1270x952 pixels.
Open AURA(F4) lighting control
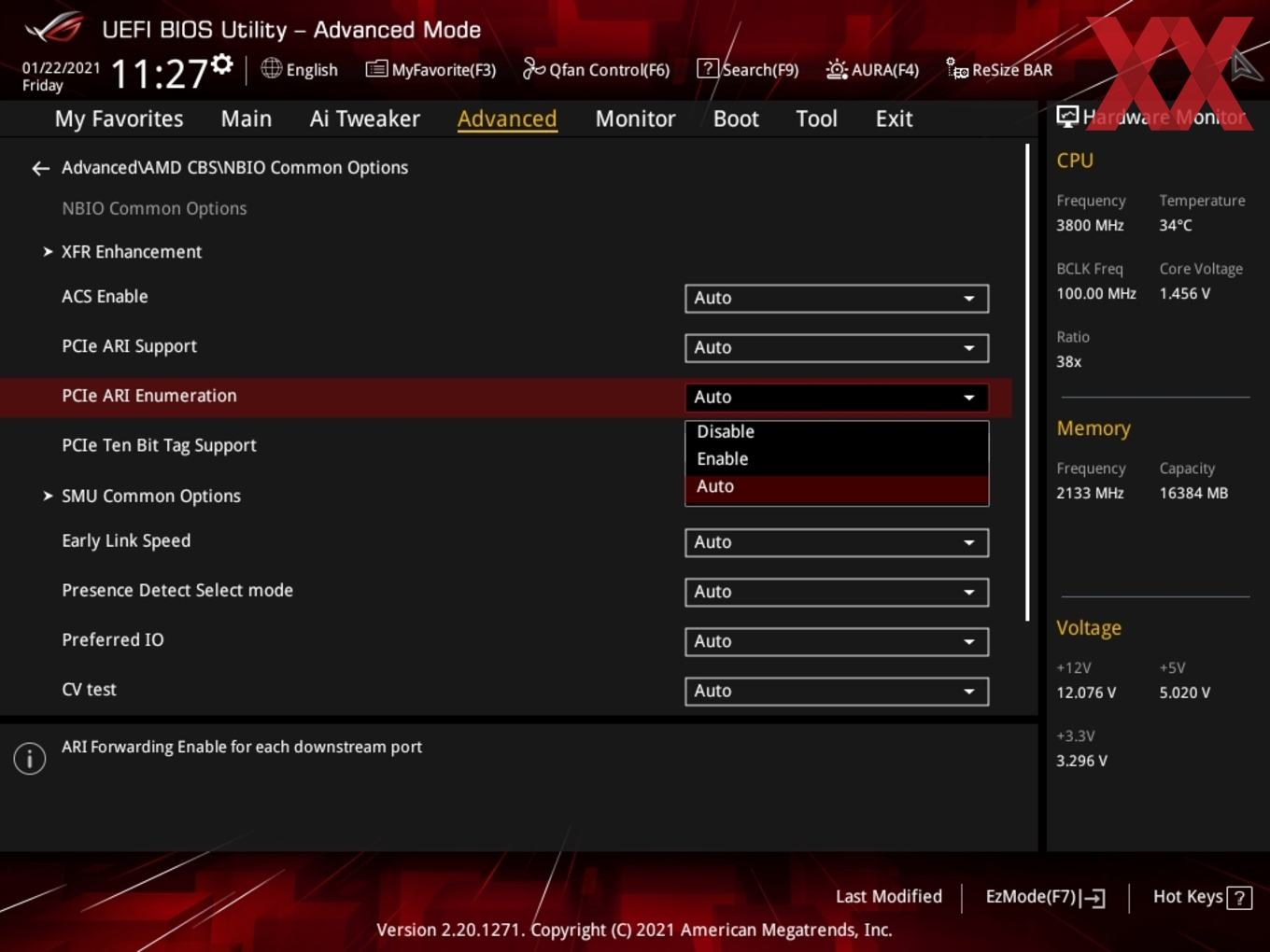point(872,70)
